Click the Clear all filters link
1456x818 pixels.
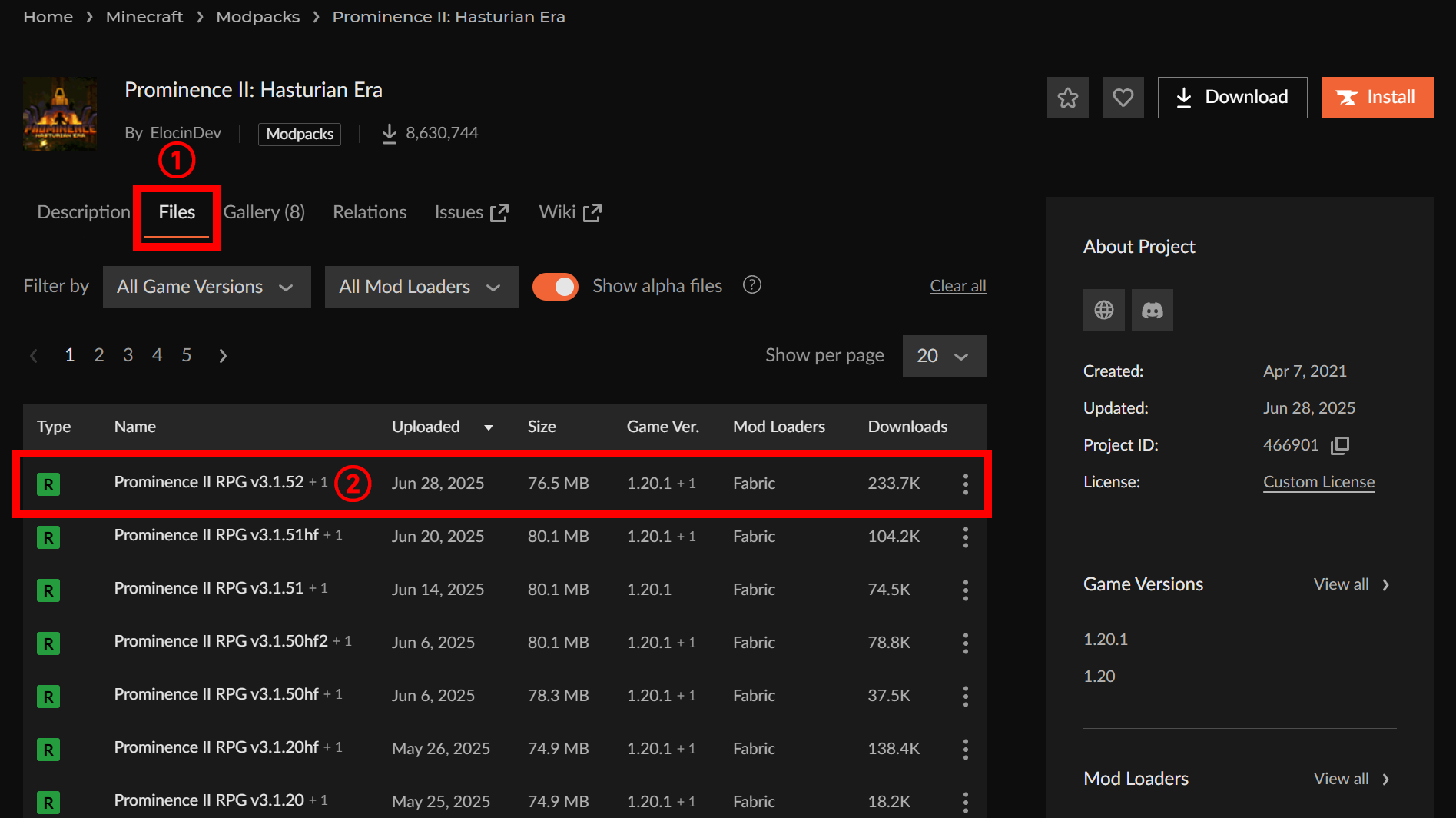coord(957,286)
